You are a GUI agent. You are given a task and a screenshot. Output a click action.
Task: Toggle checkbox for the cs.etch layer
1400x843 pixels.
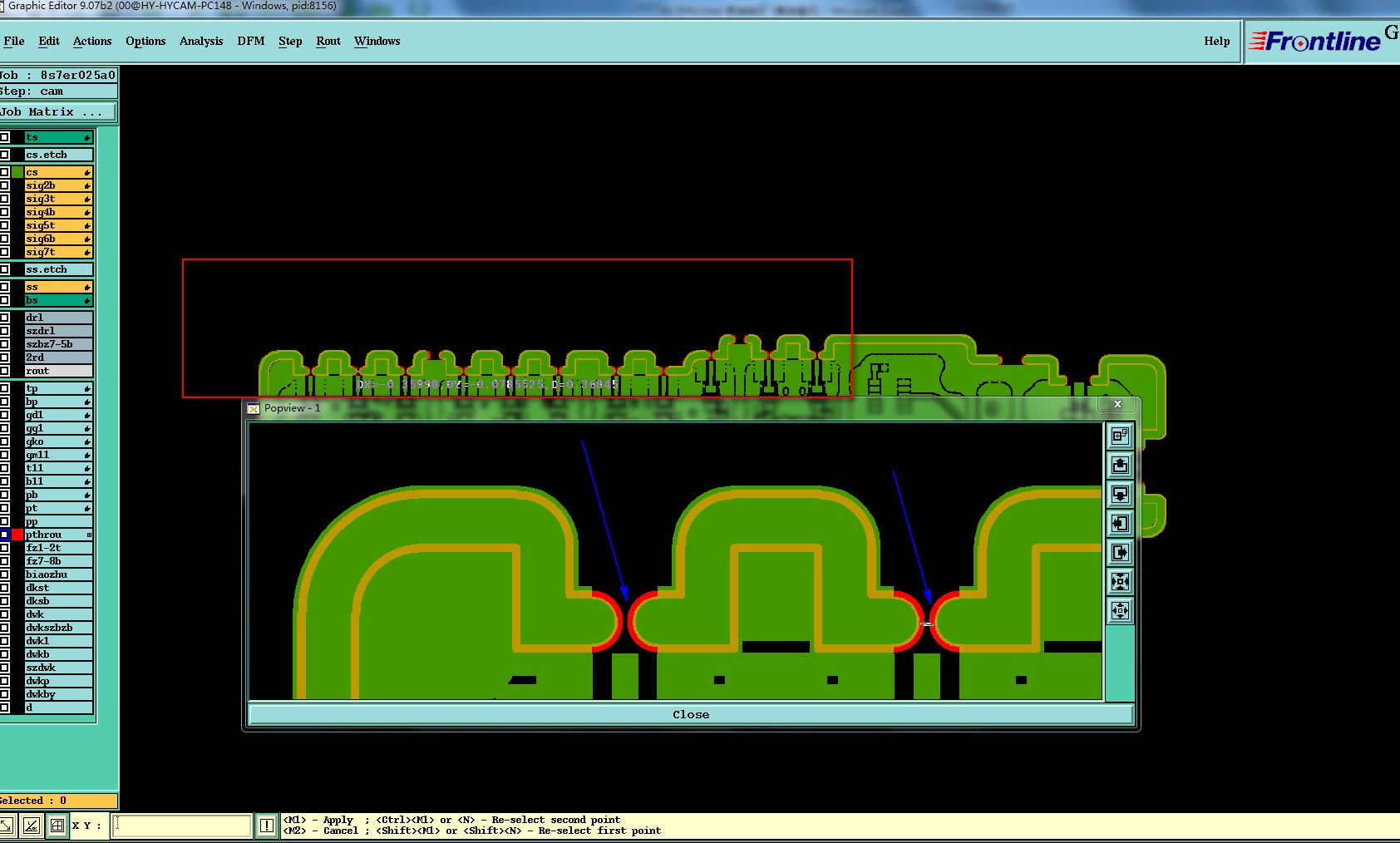[4, 155]
